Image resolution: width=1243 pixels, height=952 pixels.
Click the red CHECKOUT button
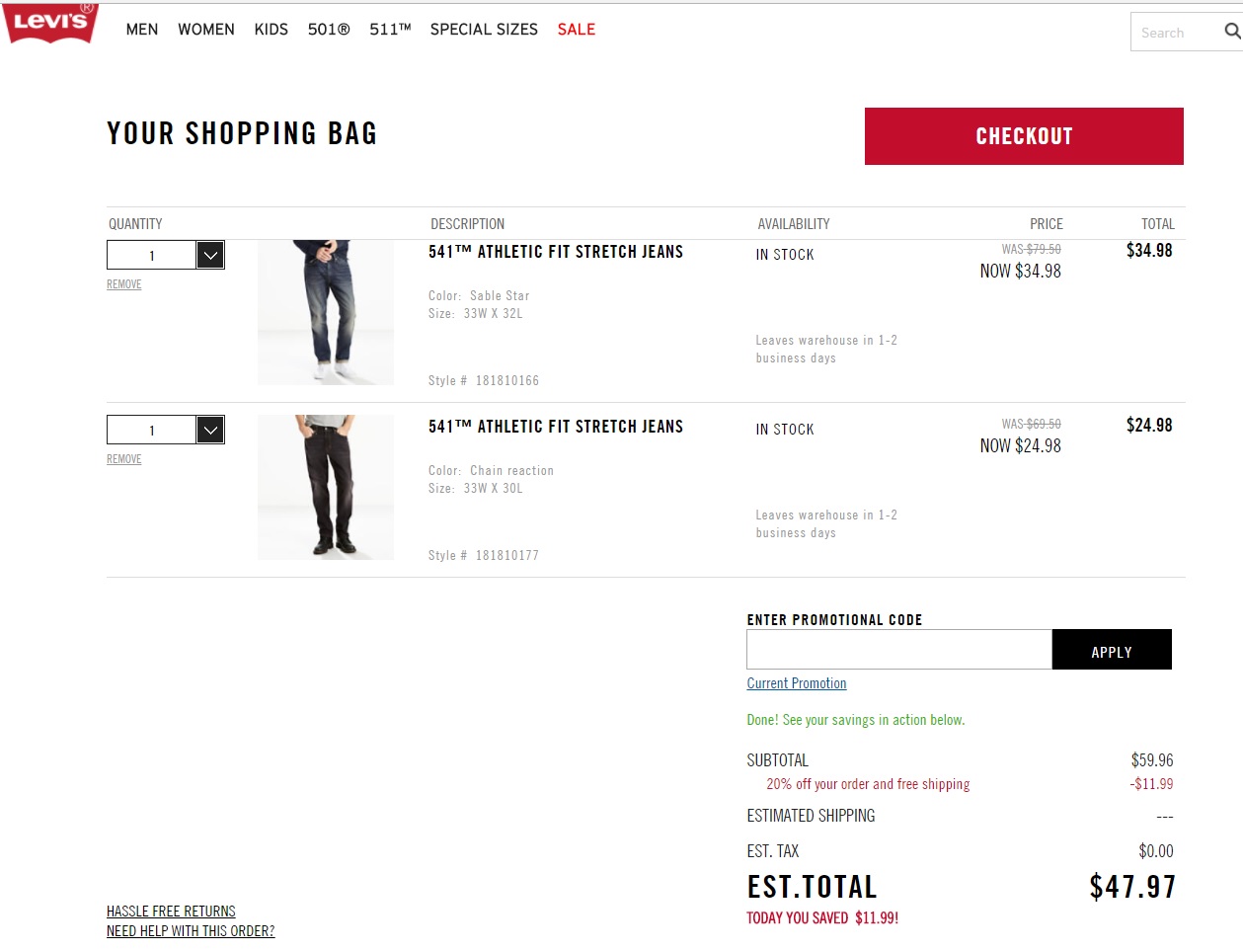[x=1024, y=136]
